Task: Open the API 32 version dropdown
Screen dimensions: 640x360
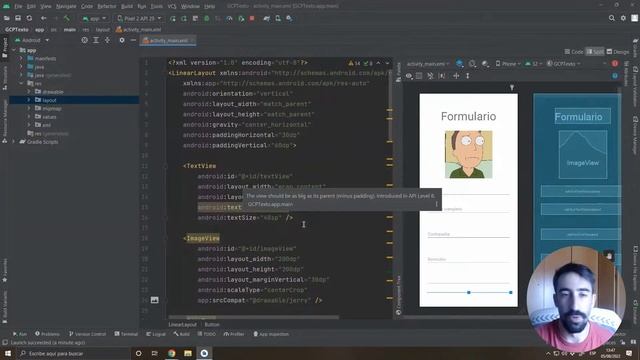Action: pyautogui.click(x=534, y=64)
